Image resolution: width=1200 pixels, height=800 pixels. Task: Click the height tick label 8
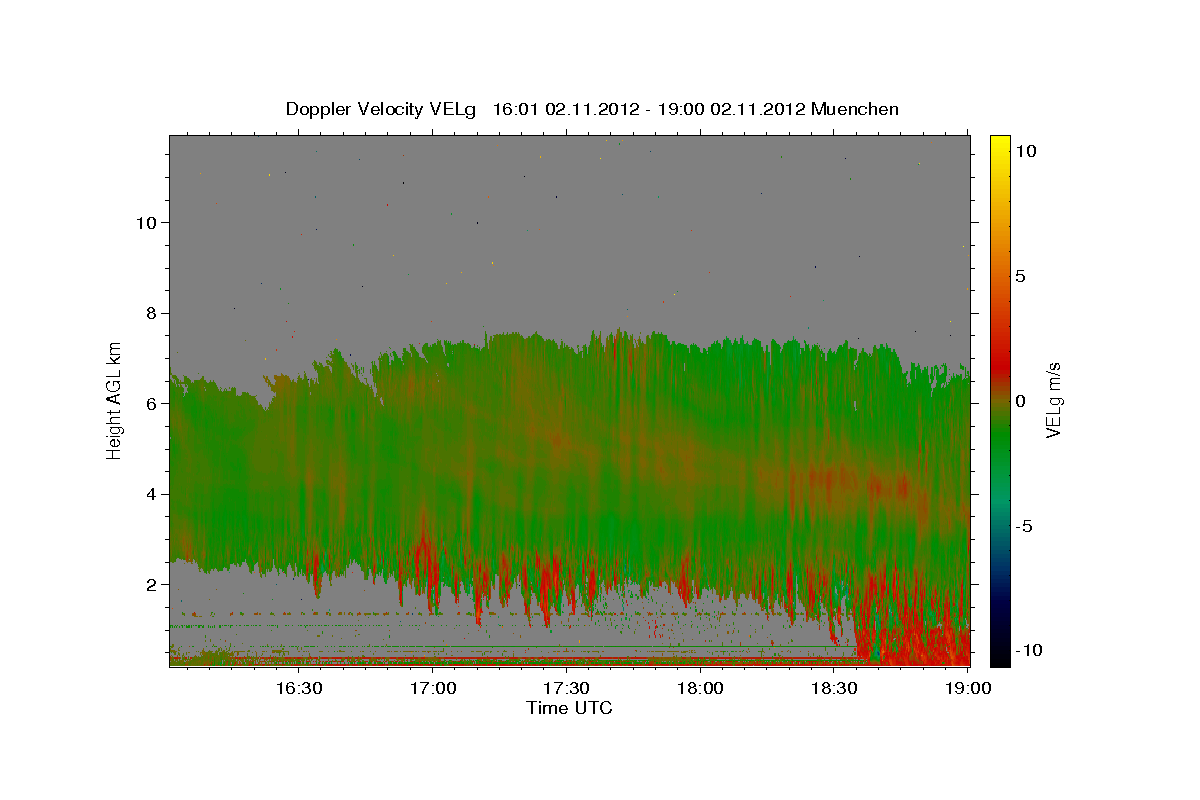tap(152, 313)
